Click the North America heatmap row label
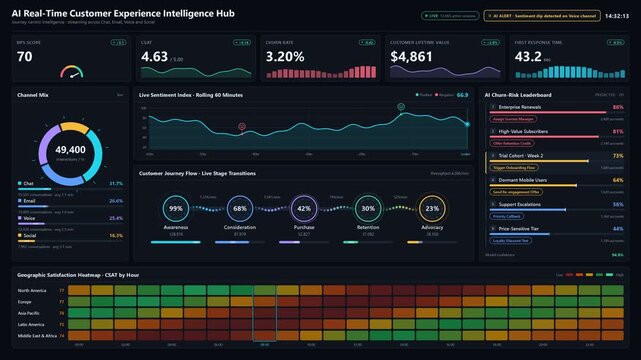 click(32, 291)
